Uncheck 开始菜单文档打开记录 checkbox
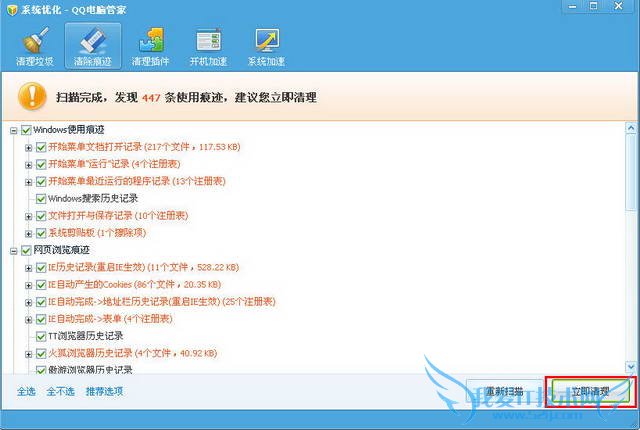Image resolution: width=640 pixels, height=430 pixels. [x=41, y=147]
